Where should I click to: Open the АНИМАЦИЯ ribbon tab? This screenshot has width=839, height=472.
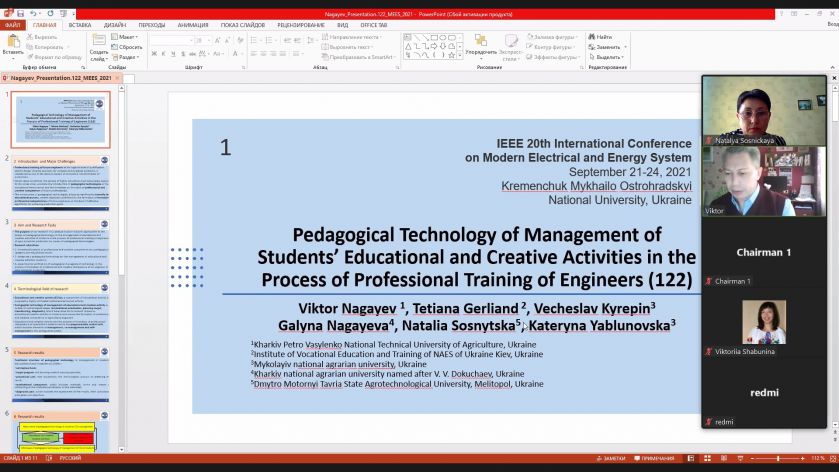[x=193, y=25]
